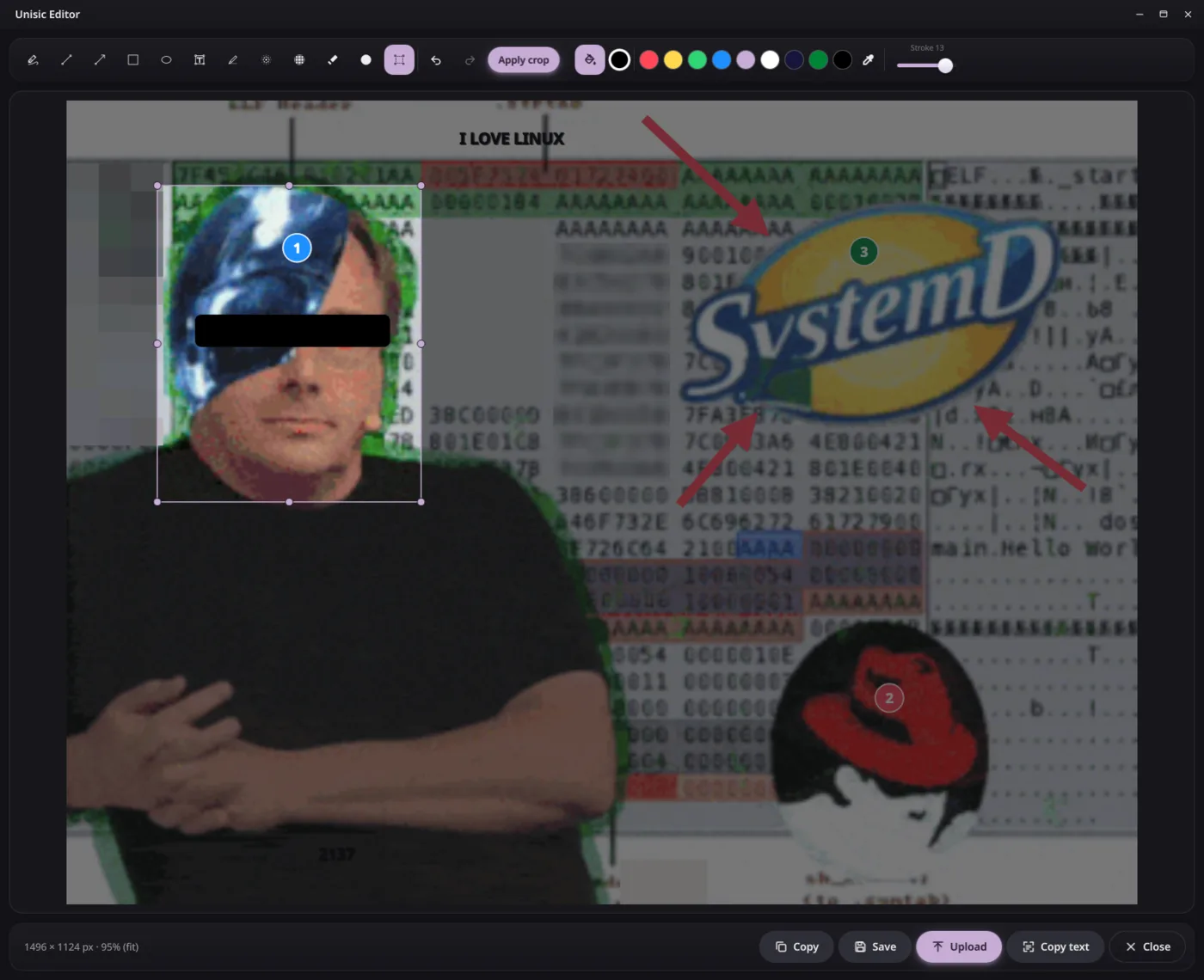Toggle the paint bucket fill option
1204x980 pixels.
coord(589,60)
